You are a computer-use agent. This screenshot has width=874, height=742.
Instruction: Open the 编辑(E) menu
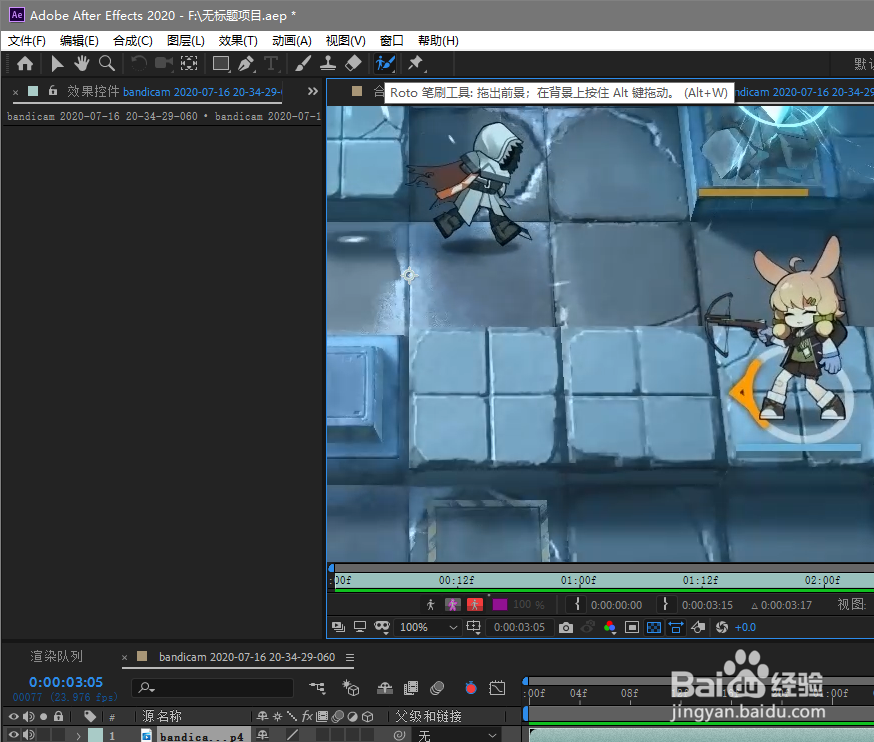click(79, 41)
